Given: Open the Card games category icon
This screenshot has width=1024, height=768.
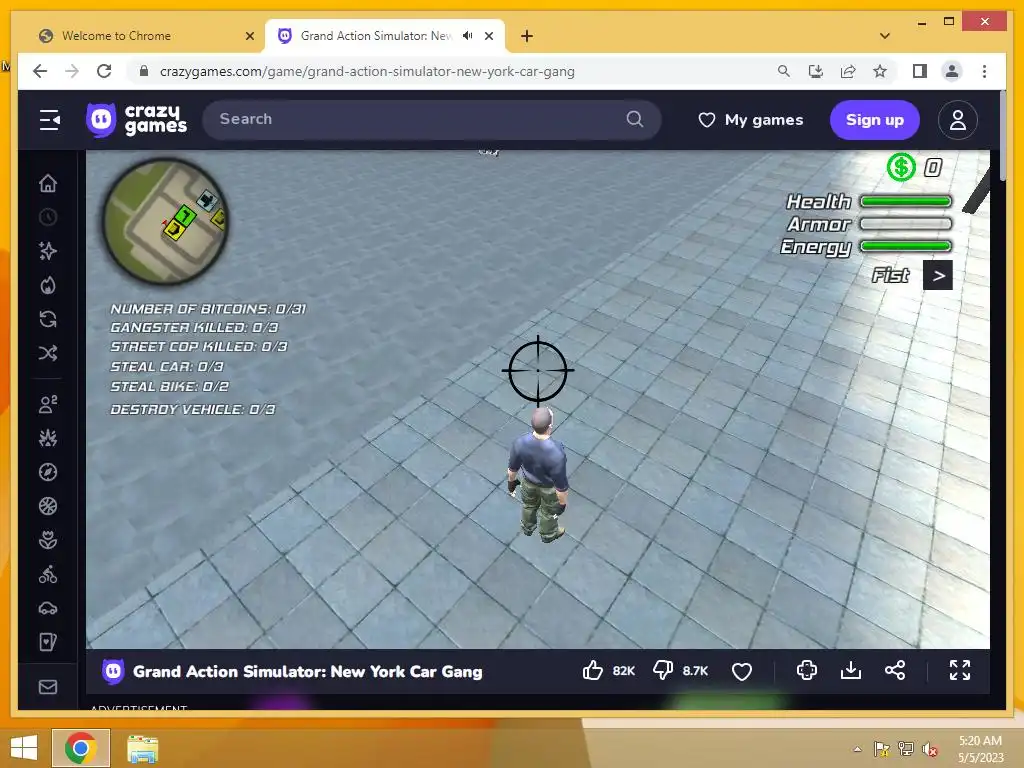Looking at the screenshot, I should pos(48,643).
